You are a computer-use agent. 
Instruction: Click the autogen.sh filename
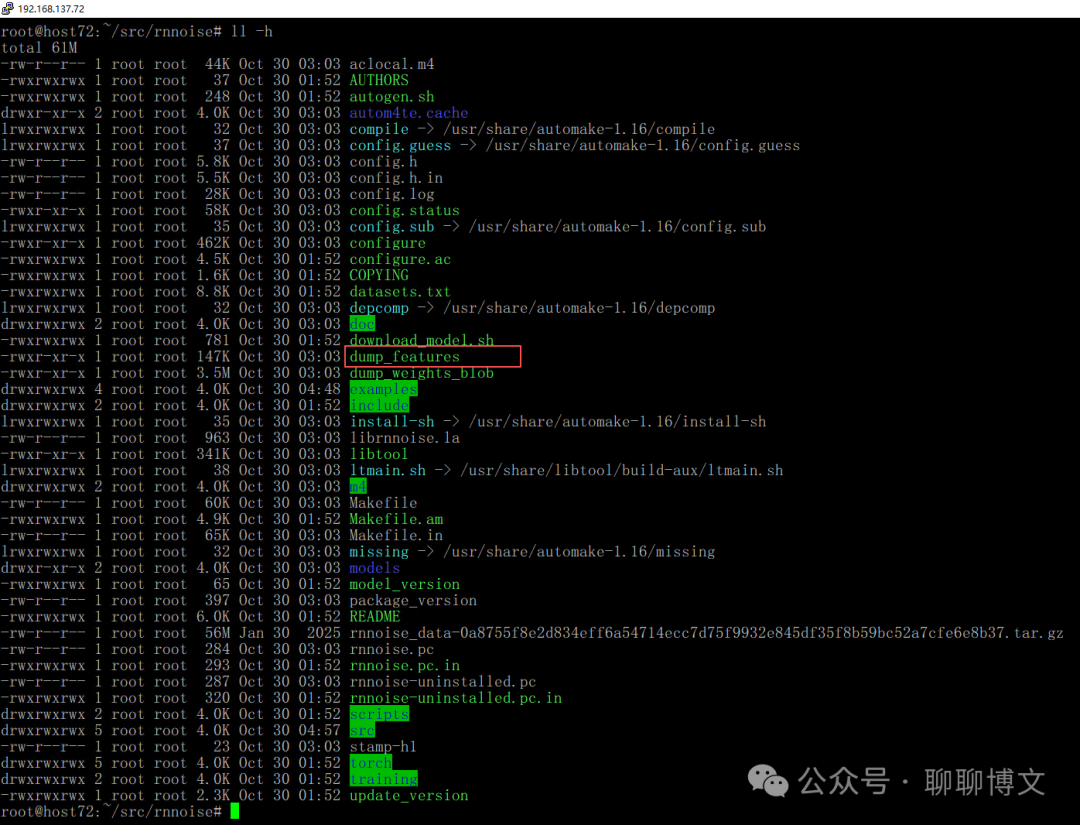(x=392, y=97)
